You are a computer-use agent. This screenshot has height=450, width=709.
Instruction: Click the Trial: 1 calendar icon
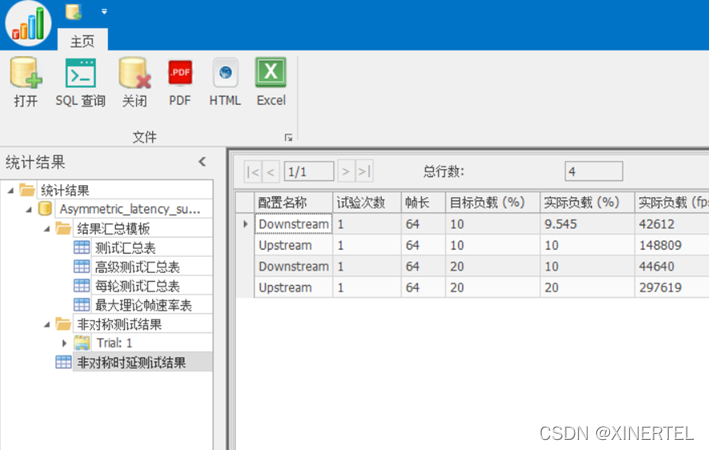pos(82,343)
